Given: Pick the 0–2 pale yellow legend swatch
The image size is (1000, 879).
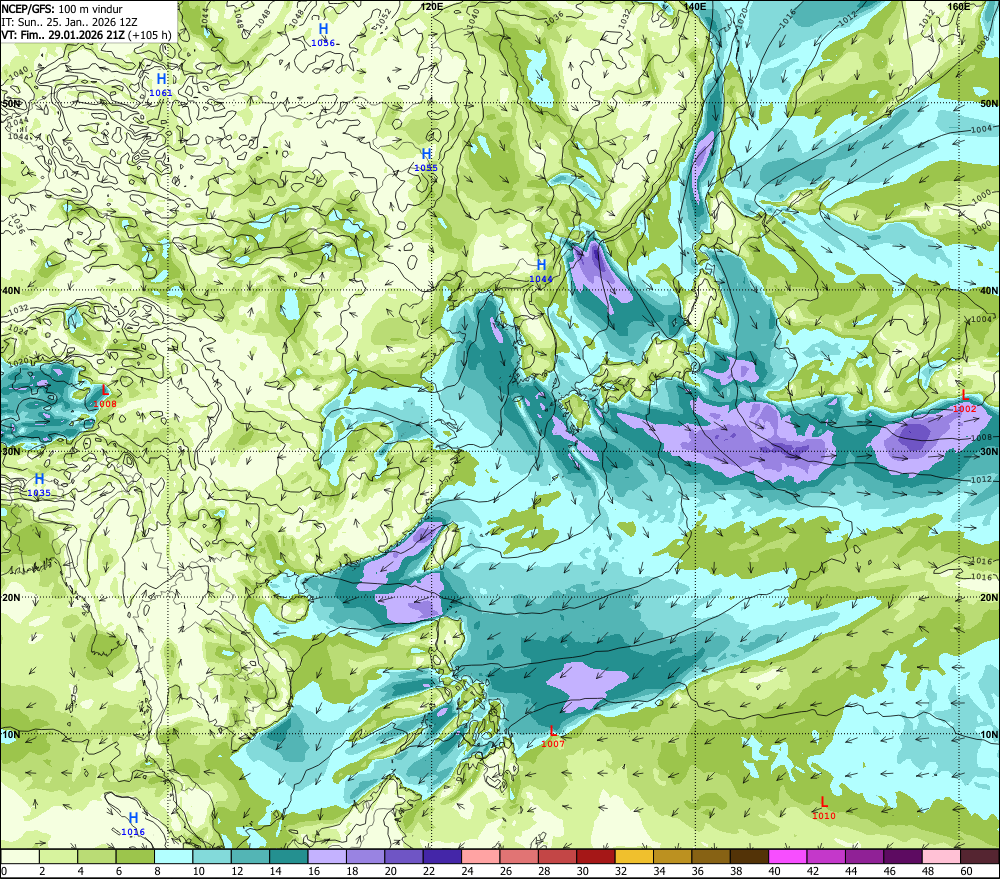Looking at the screenshot, I should 20,856.
